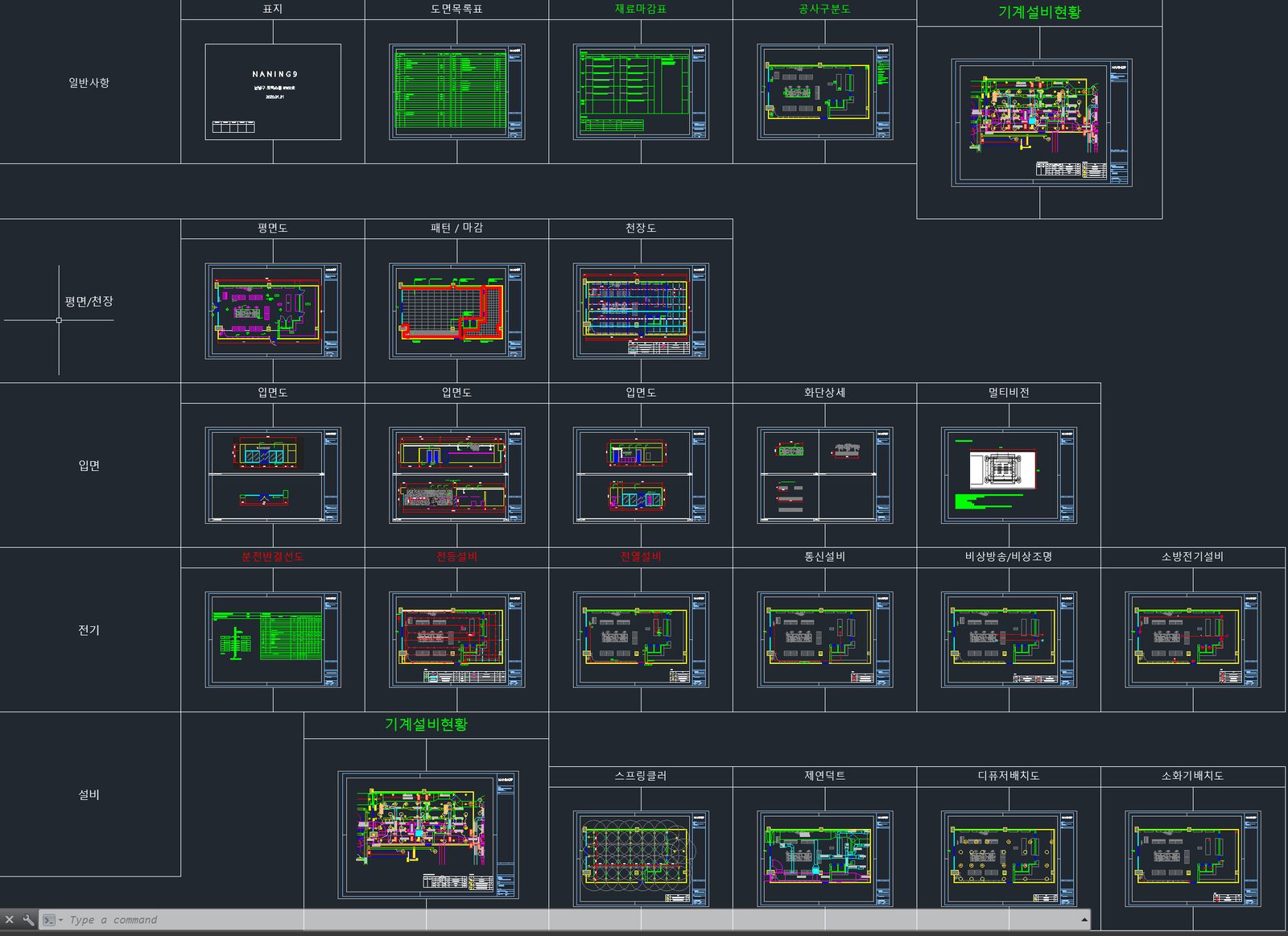The image size is (1288, 936).
Task: Select the 패턴 / 마감 red-bordered pattern sheet
Action: (457, 311)
